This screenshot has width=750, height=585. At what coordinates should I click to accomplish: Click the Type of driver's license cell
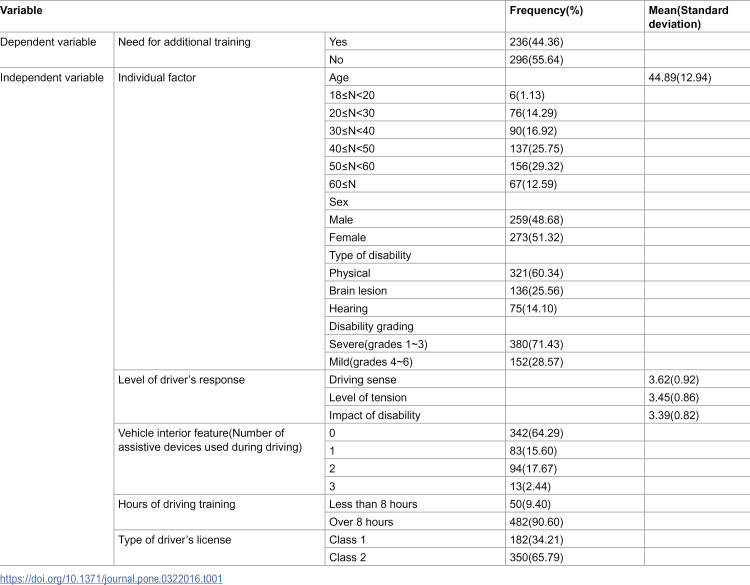[175, 540]
